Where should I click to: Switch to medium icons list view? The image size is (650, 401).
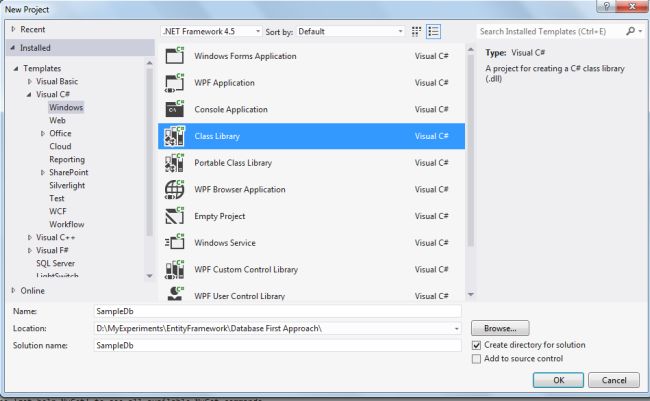coord(434,32)
